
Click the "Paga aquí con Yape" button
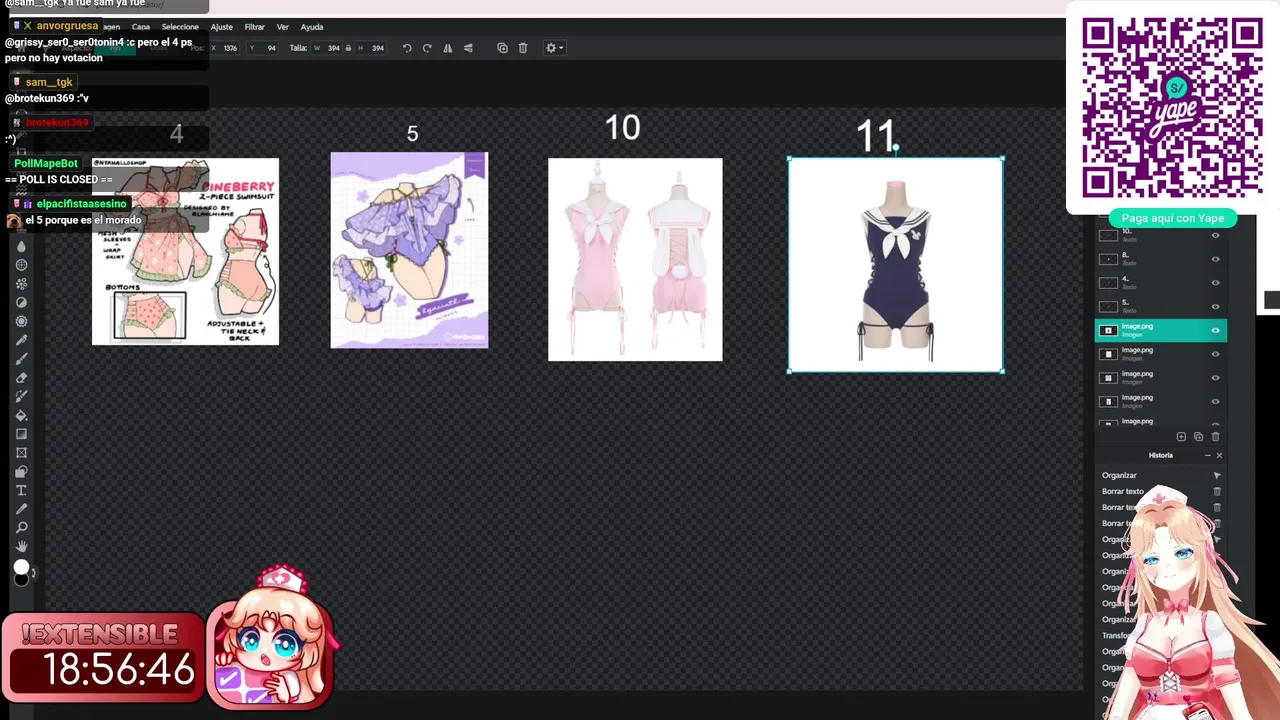[x=1173, y=218]
